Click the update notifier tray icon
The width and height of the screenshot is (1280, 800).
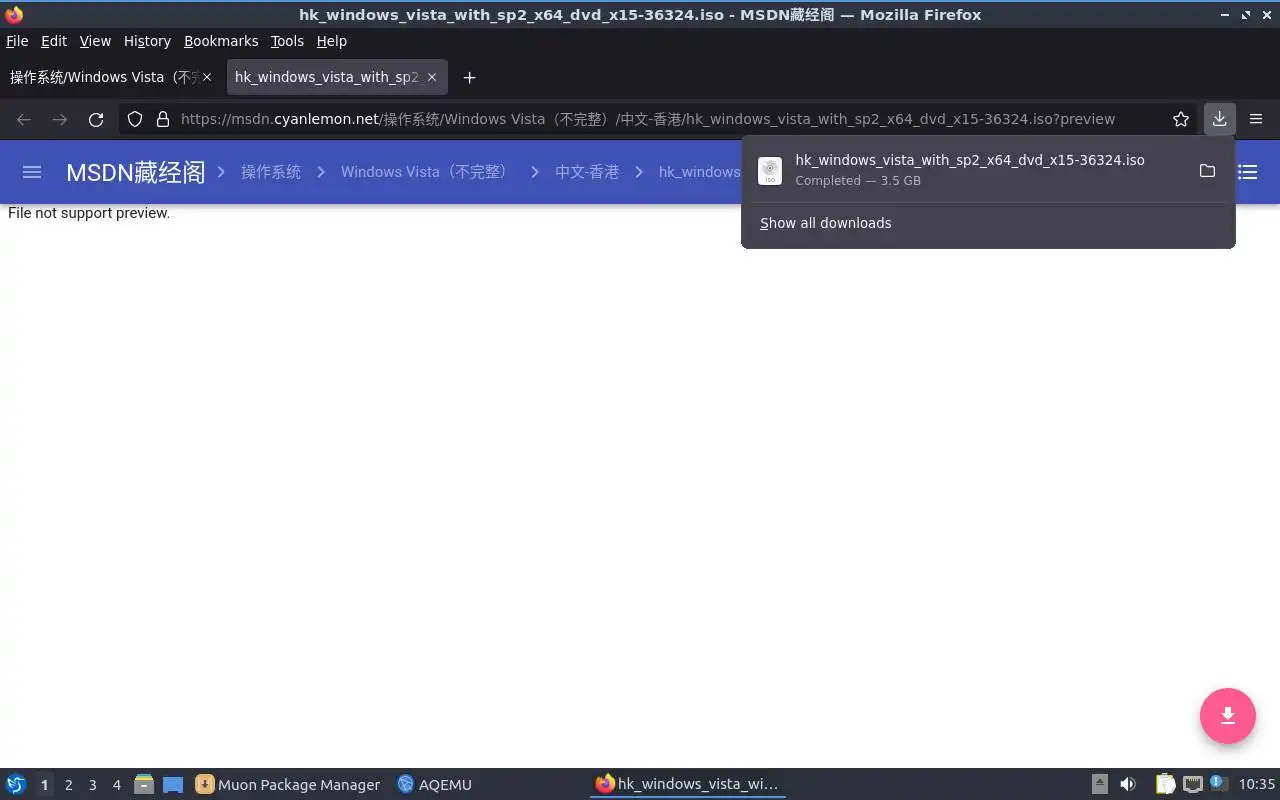1218,784
